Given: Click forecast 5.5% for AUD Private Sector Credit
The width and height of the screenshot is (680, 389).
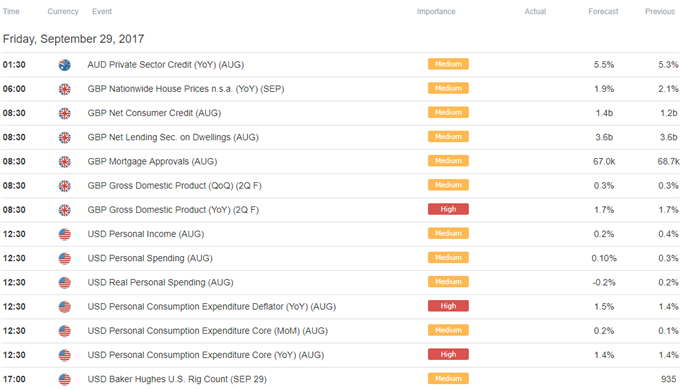Looking at the screenshot, I should pyautogui.click(x=604, y=65).
